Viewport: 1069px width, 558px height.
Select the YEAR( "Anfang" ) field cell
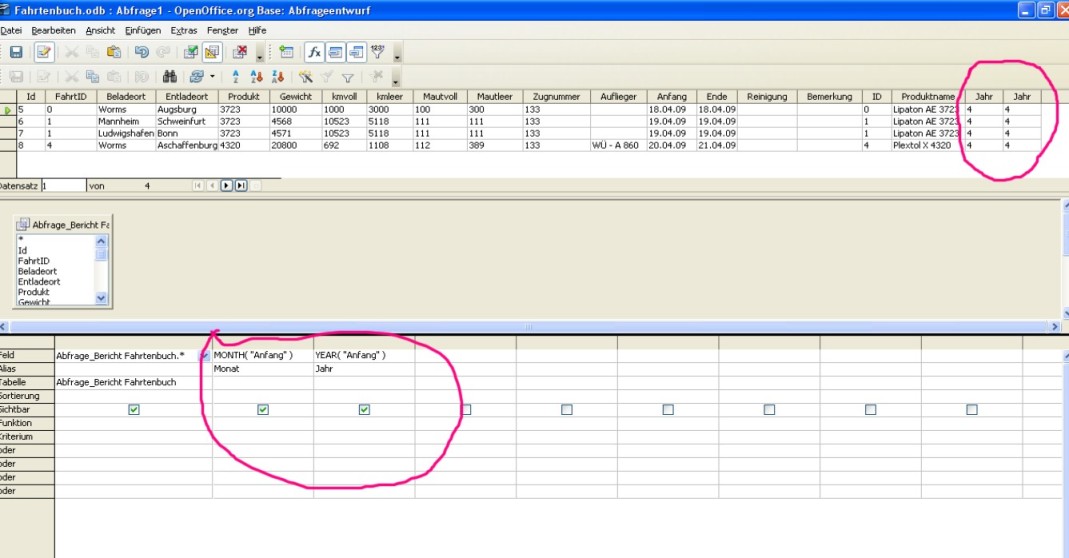click(364, 355)
